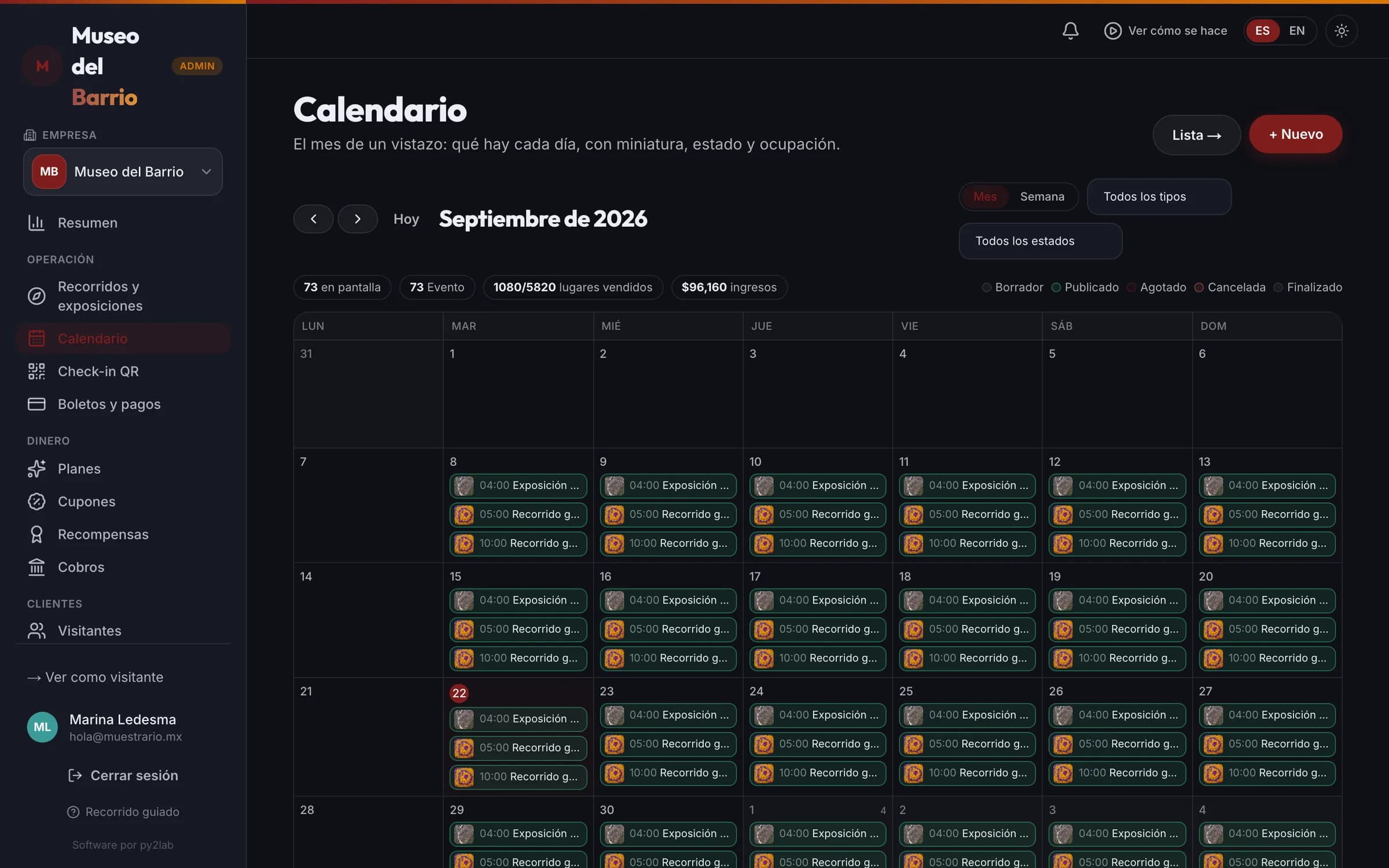Click the play icon beside Ver cómo se hace
The image size is (1389, 868).
pos(1112,31)
